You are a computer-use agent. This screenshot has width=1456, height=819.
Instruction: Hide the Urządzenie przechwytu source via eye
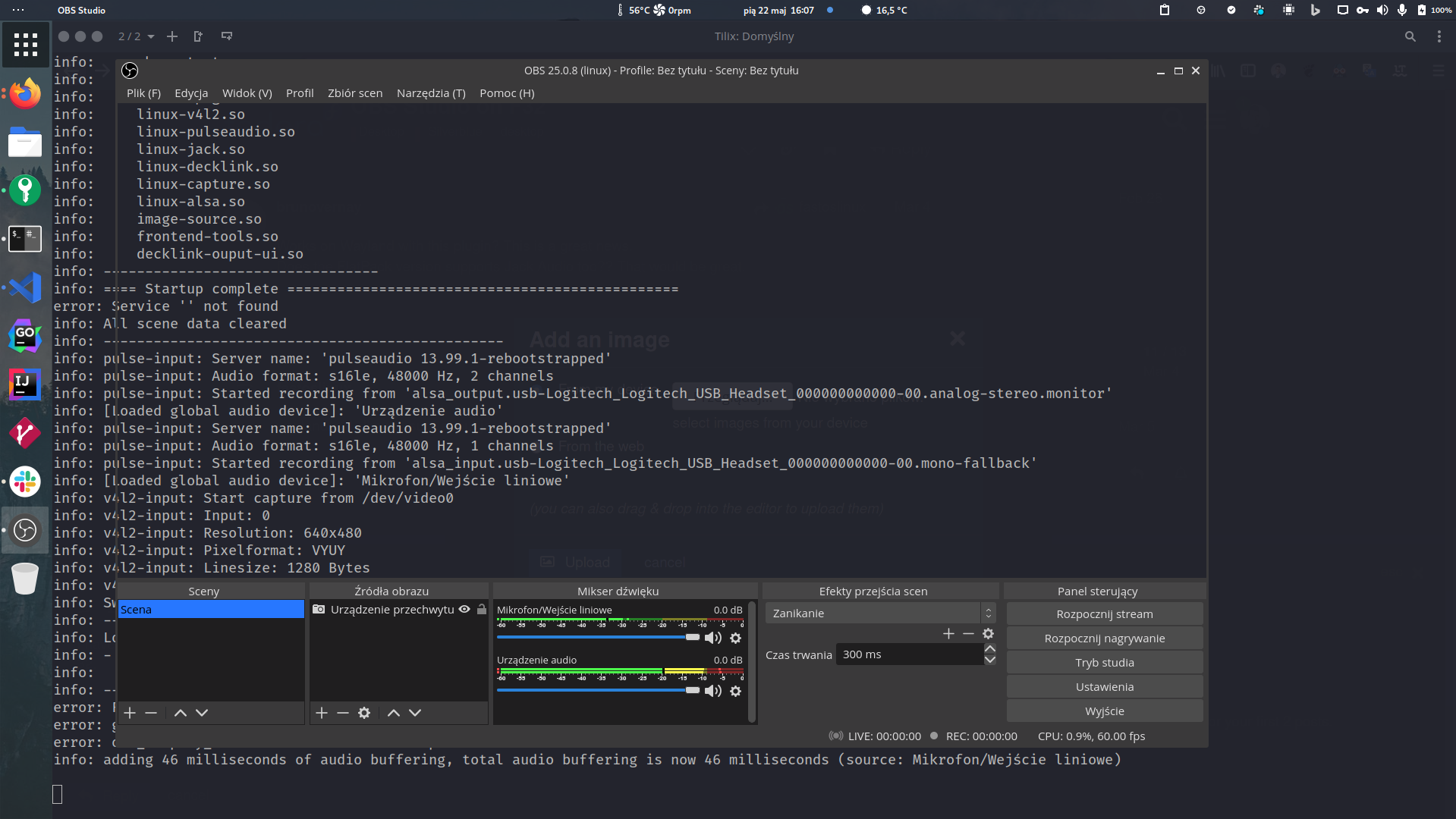tap(464, 610)
